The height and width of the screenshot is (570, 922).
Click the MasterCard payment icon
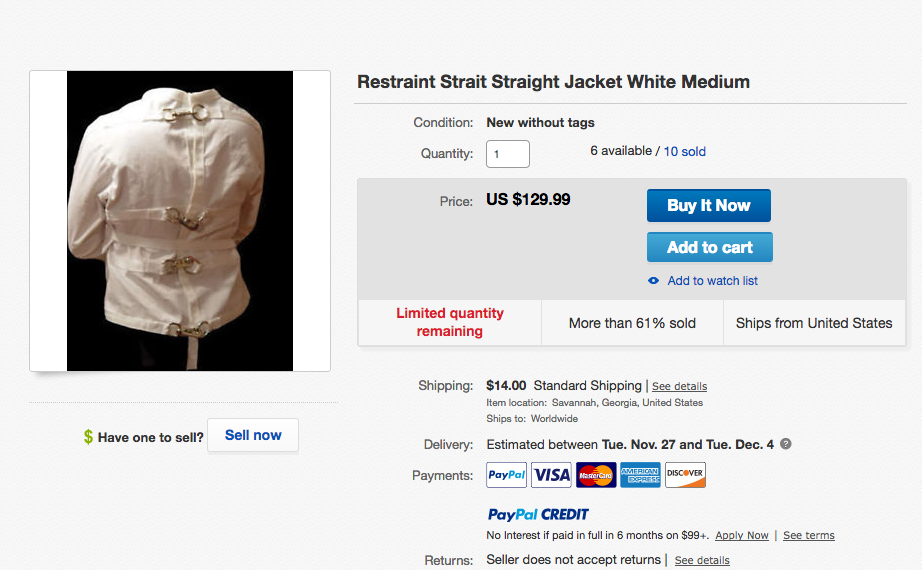click(x=596, y=475)
